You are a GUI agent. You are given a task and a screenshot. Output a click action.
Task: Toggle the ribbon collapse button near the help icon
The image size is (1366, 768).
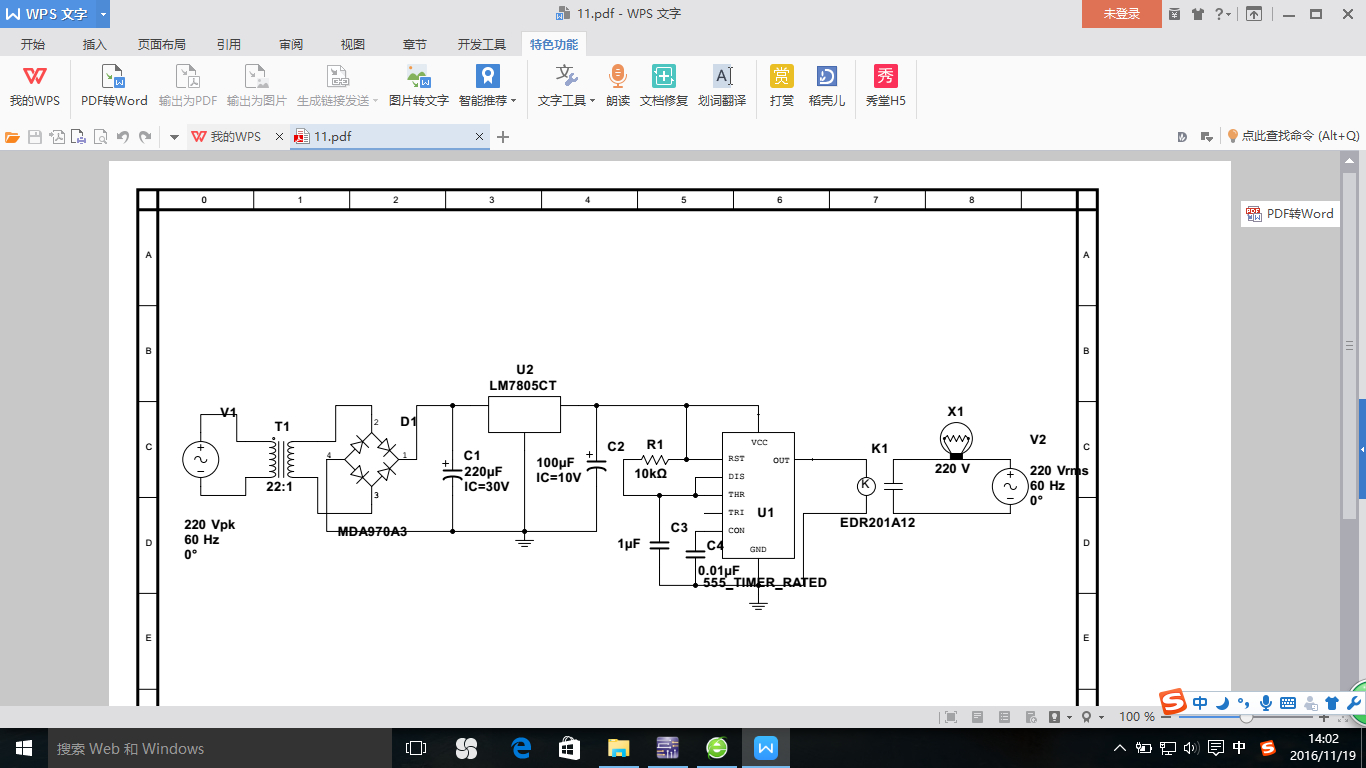(1253, 14)
